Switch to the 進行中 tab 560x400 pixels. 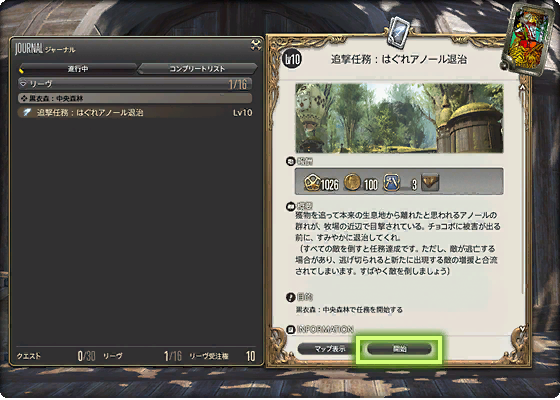78,69
